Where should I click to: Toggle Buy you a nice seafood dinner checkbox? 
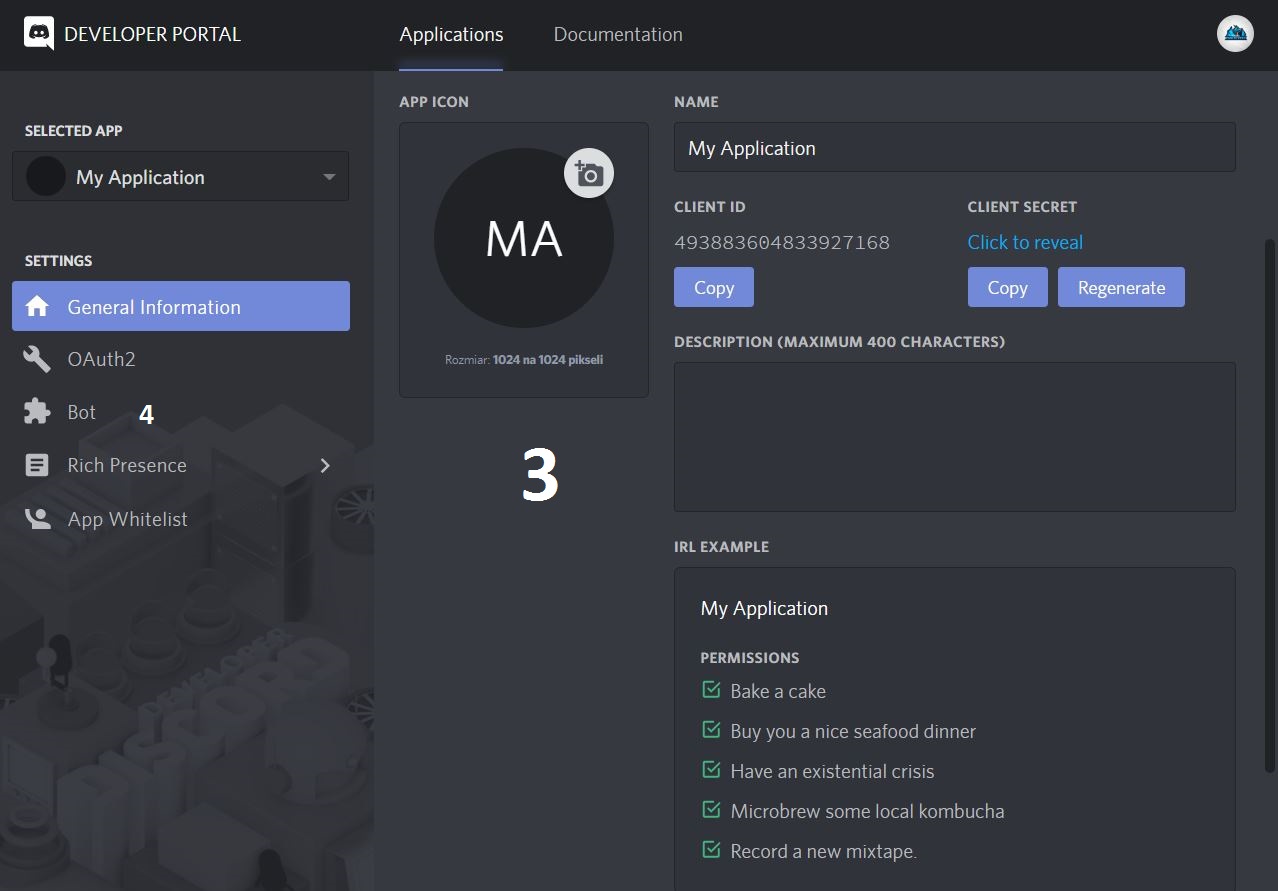(711, 730)
